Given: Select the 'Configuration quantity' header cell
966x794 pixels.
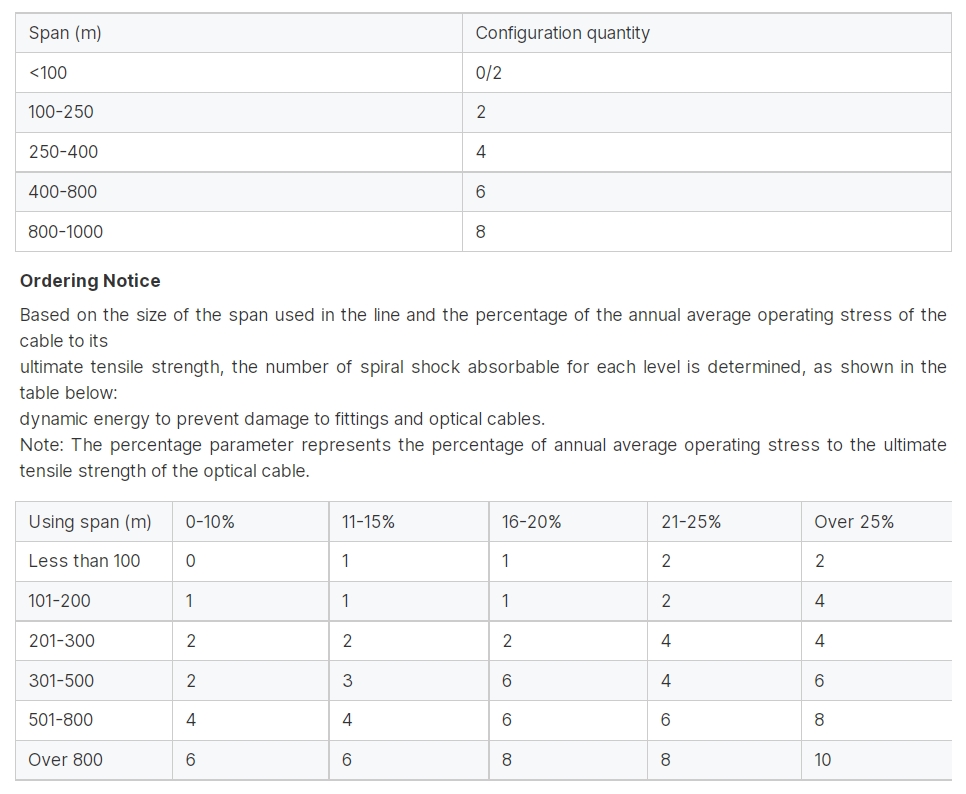Looking at the screenshot, I should [707, 33].
